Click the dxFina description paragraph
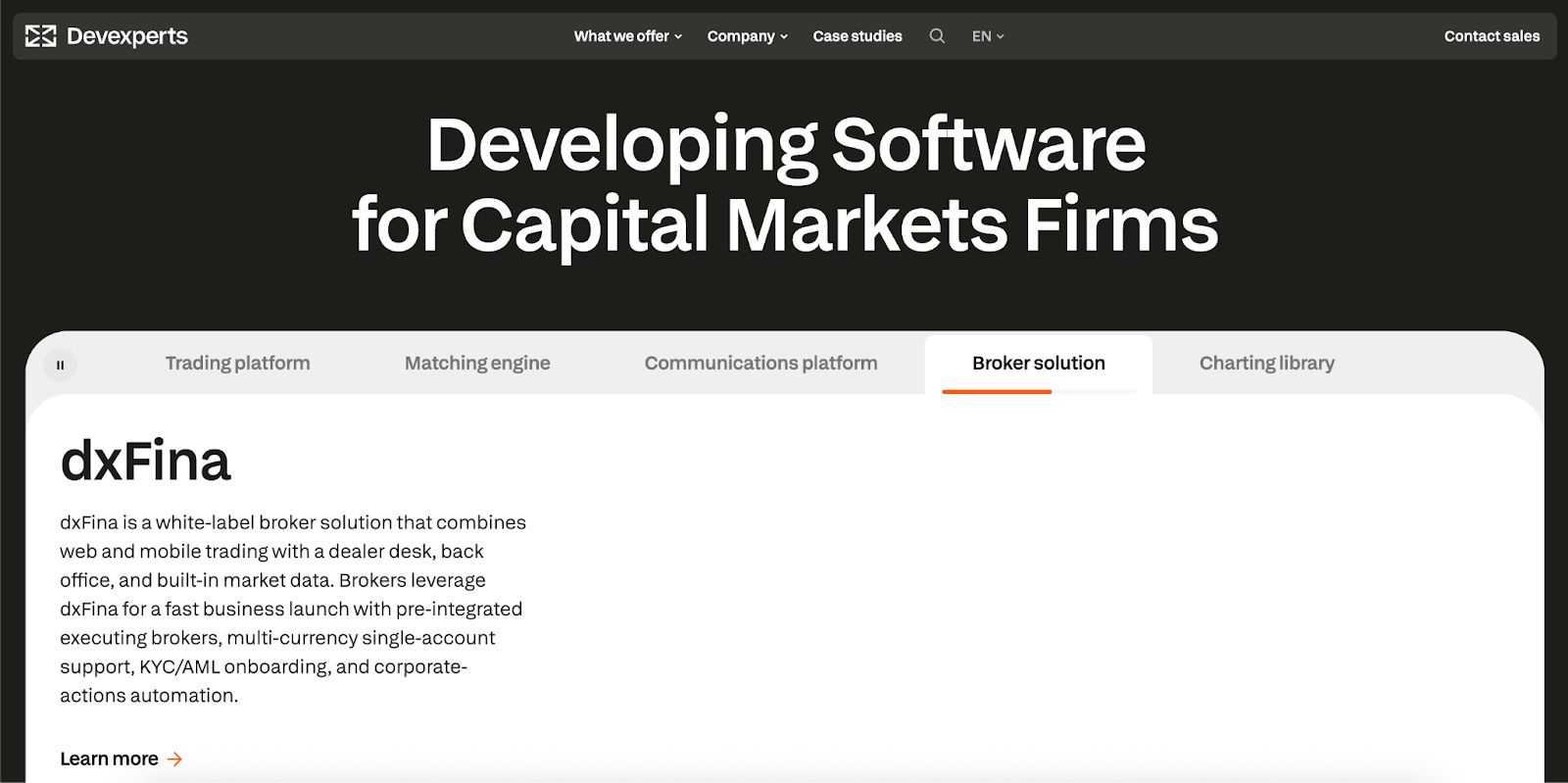The height and width of the screenshot is (783, 1568). (x=292, y=609)
